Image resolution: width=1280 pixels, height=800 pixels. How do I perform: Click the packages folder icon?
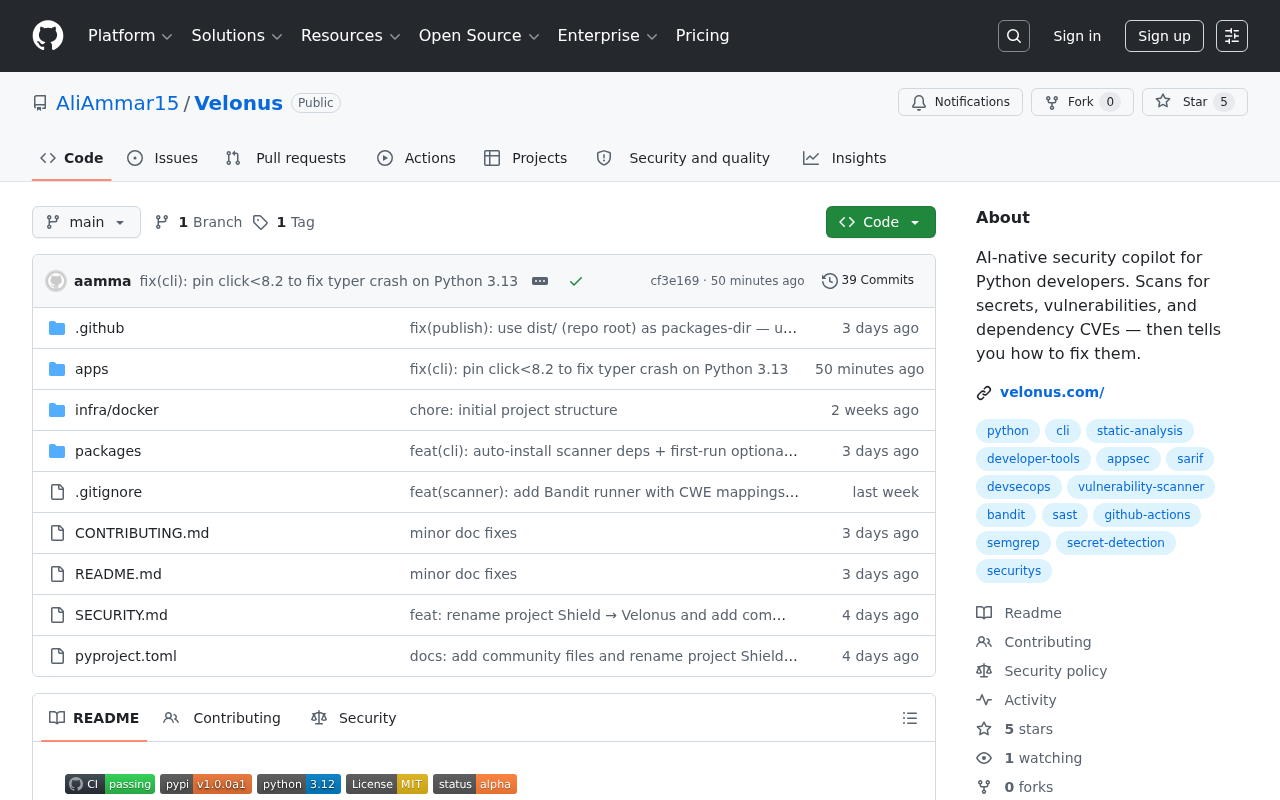[57, 451]
